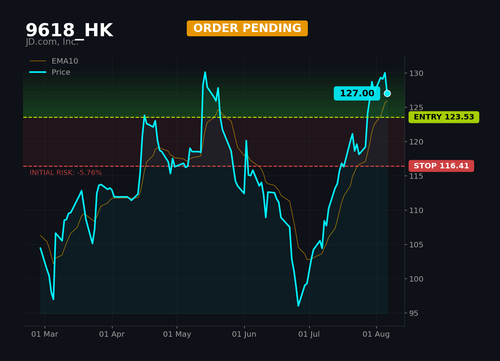The image size is (500, 361).
Task: Click the 127.00 current price label
Action: [x=357, y=93]
